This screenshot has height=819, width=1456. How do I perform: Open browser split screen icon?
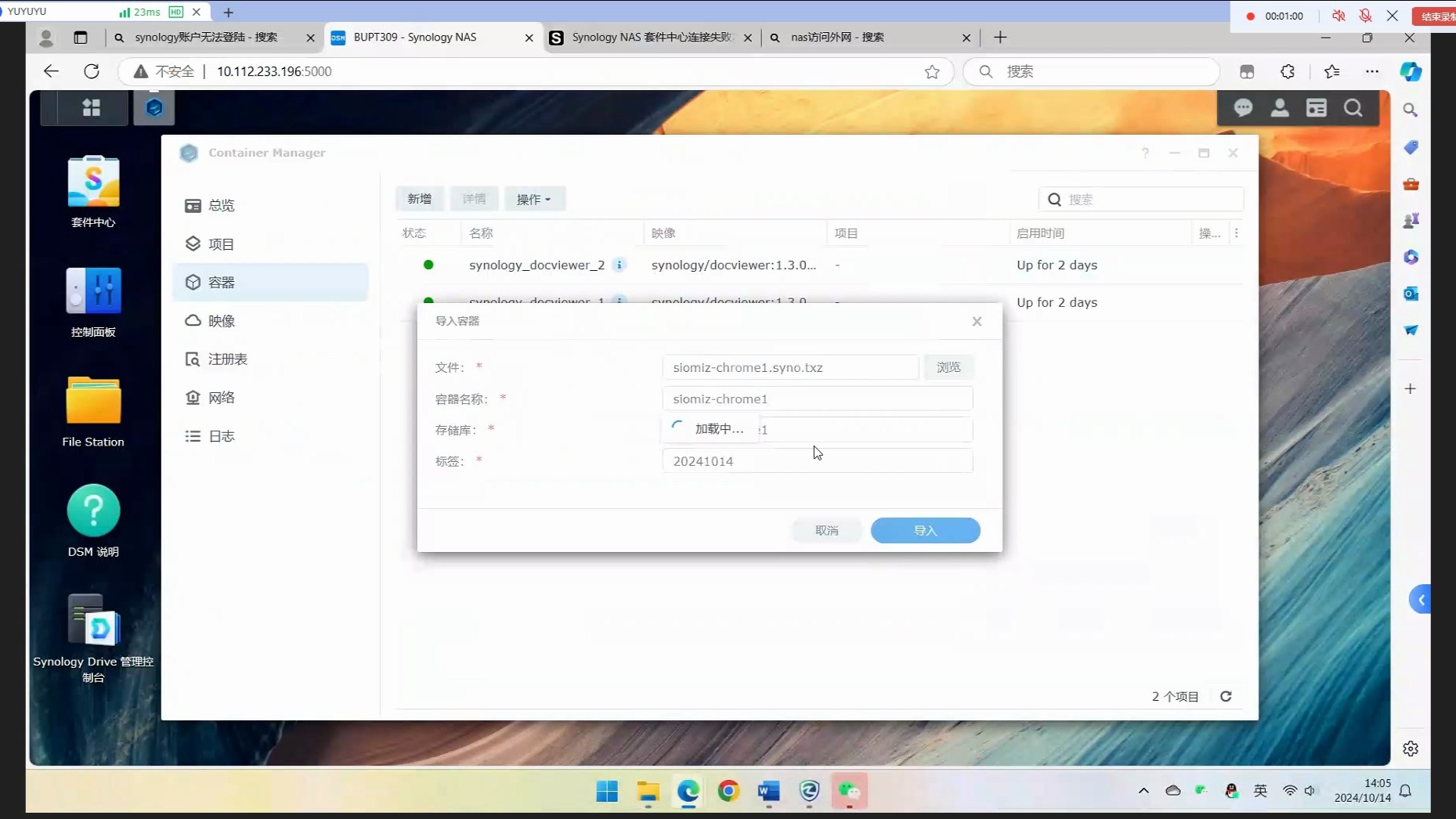click(1247, 71)
